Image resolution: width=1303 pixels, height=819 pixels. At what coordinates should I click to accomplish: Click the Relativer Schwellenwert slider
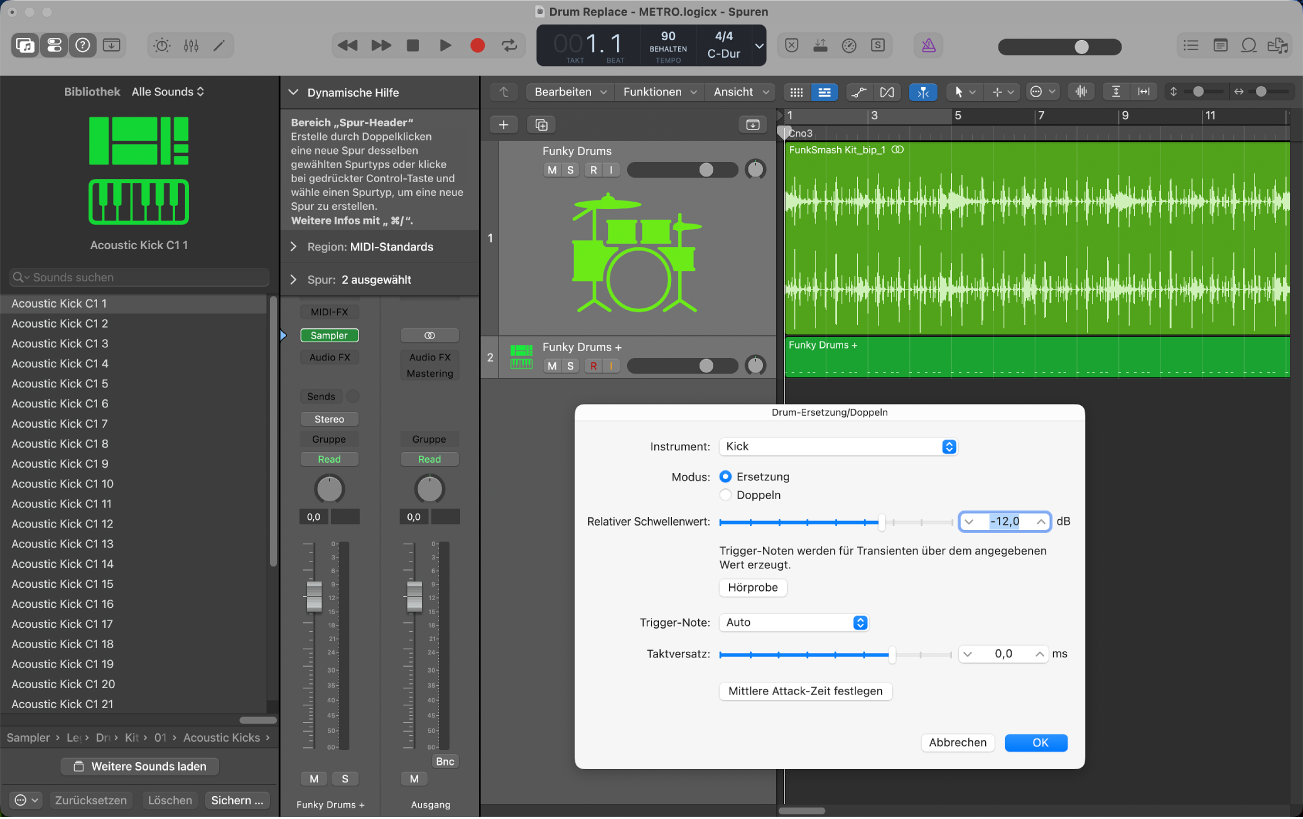[836, 522]
